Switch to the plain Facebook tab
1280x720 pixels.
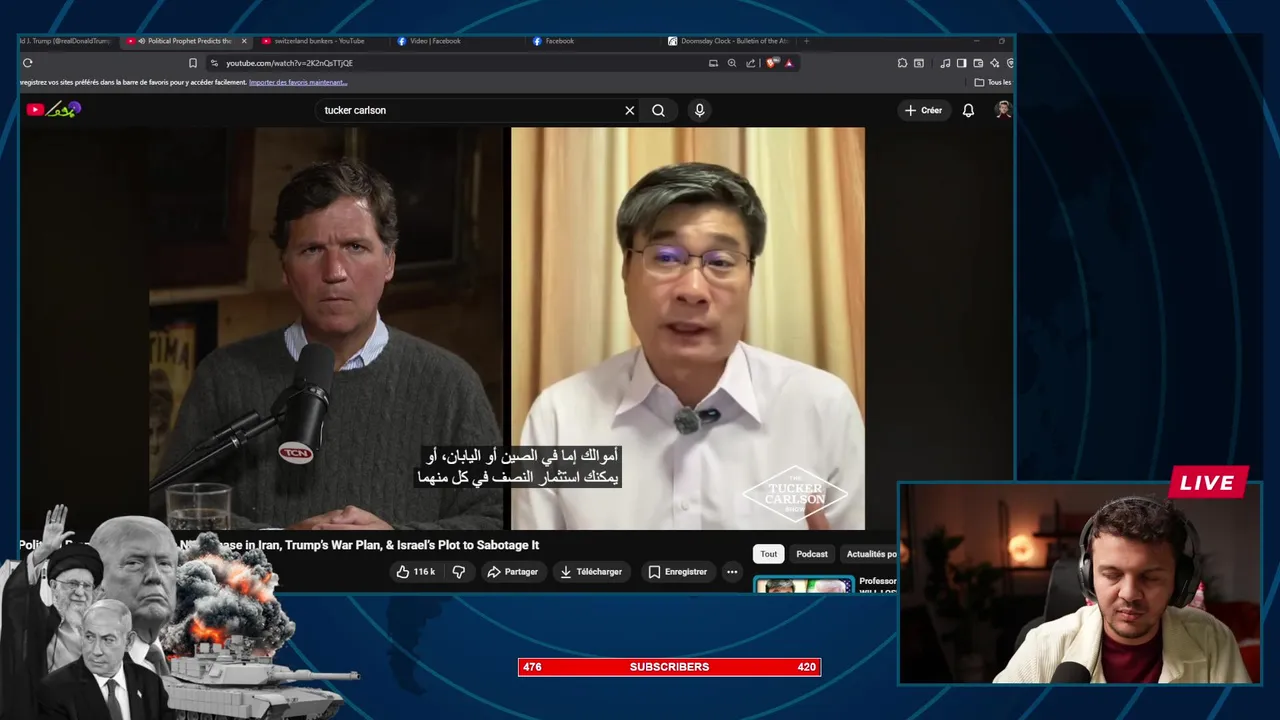click(558, 41)
